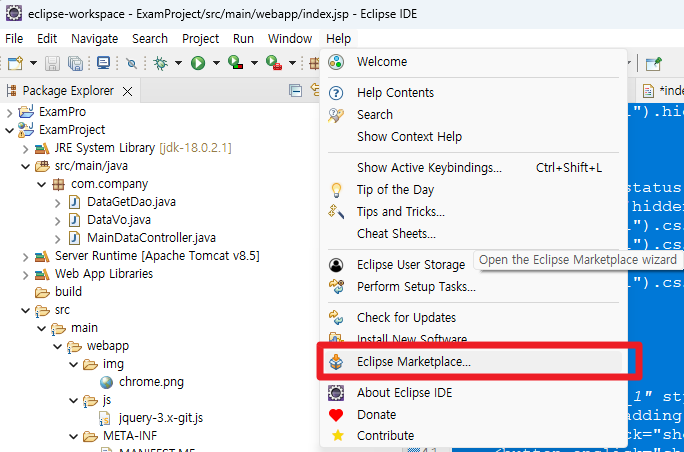Choose Perform Setup Tasks

click(473, 287)
